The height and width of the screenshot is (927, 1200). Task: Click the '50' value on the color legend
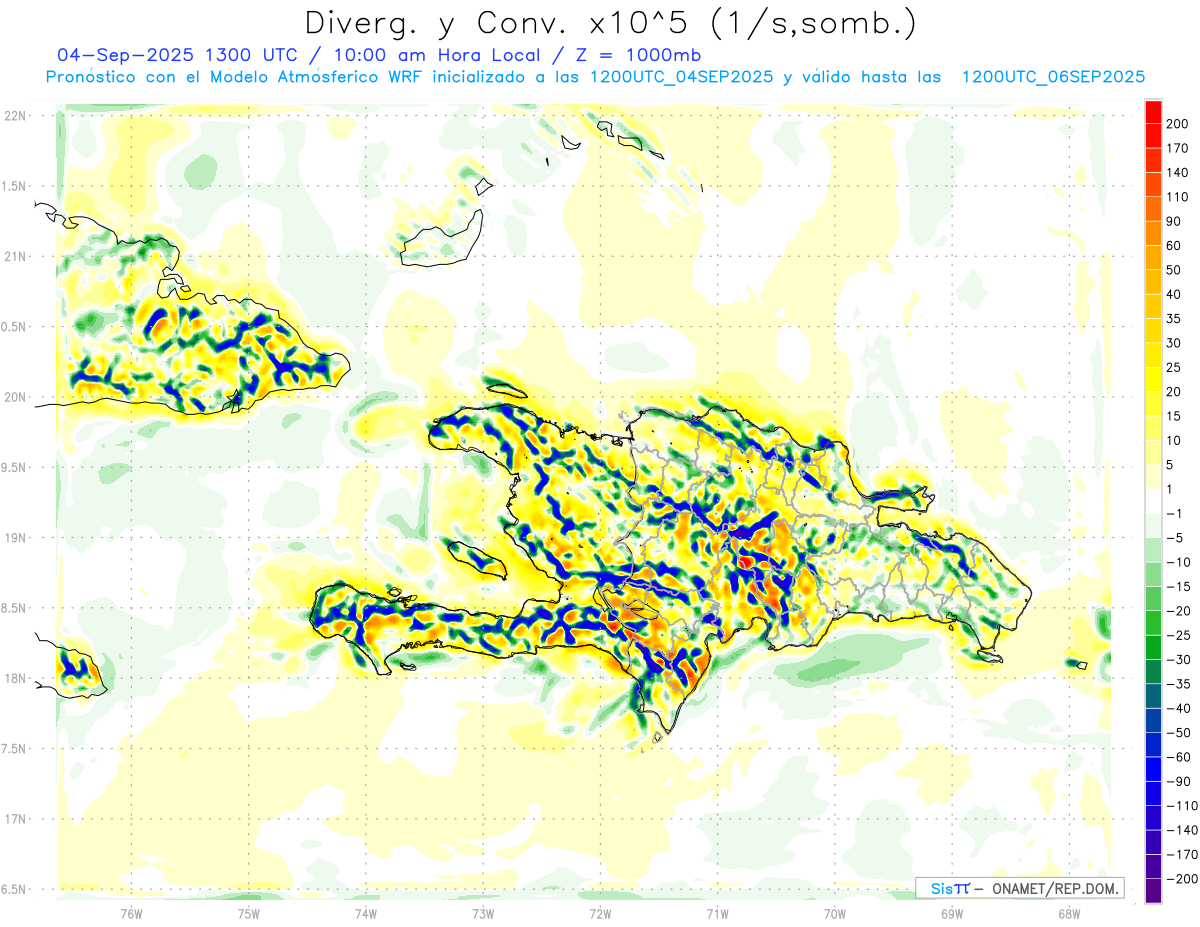[1173, 270]
